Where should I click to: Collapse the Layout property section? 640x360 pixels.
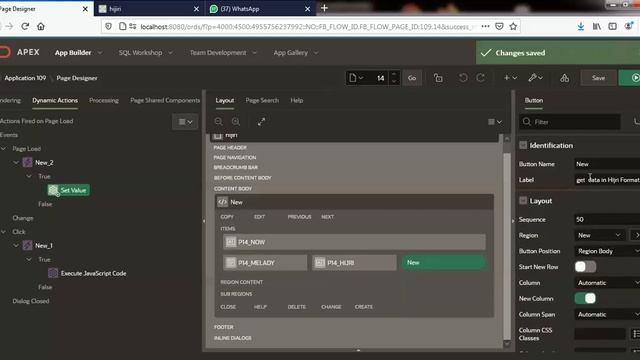point(523,201)
